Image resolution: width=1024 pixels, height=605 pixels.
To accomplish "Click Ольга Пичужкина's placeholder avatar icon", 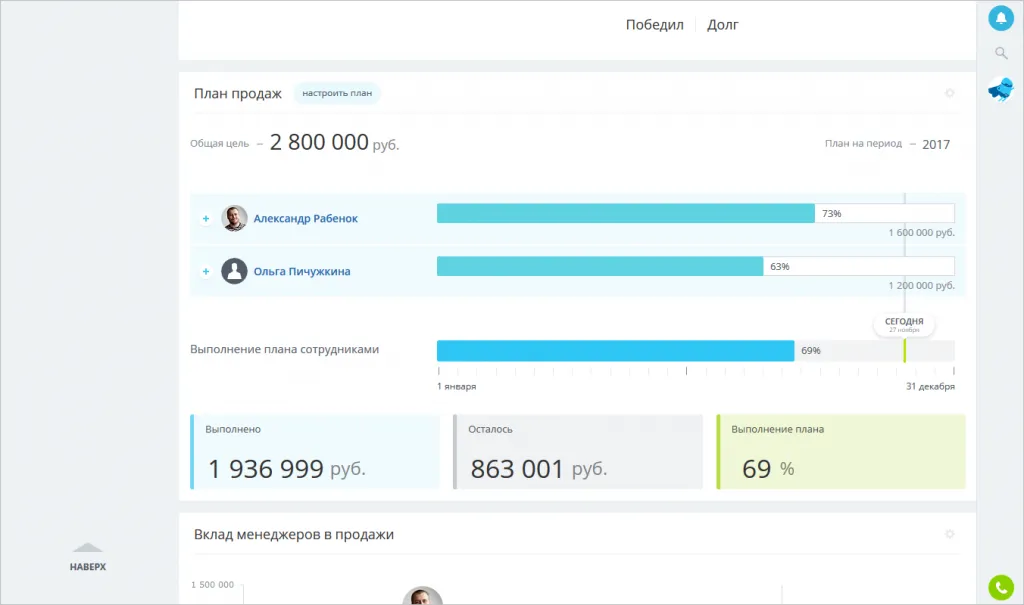I will pos(234,271).
